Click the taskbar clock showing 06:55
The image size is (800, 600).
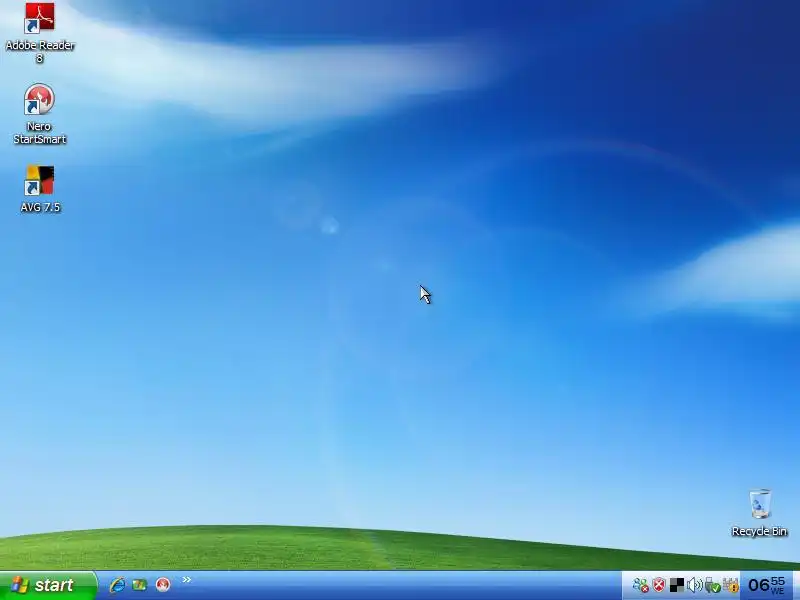766,585
